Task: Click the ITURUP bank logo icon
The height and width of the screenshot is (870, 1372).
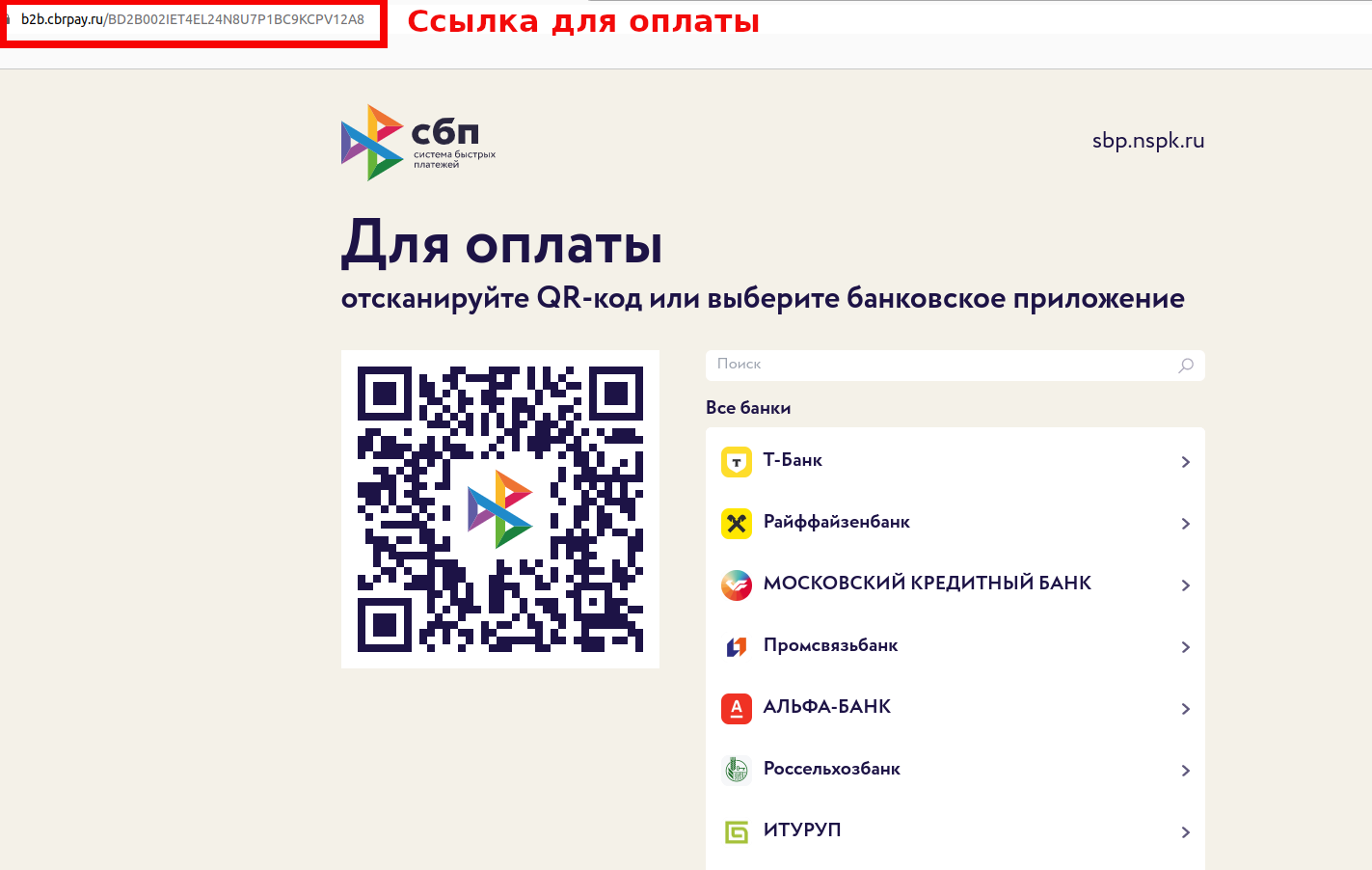Action: (x=736, y=831)
